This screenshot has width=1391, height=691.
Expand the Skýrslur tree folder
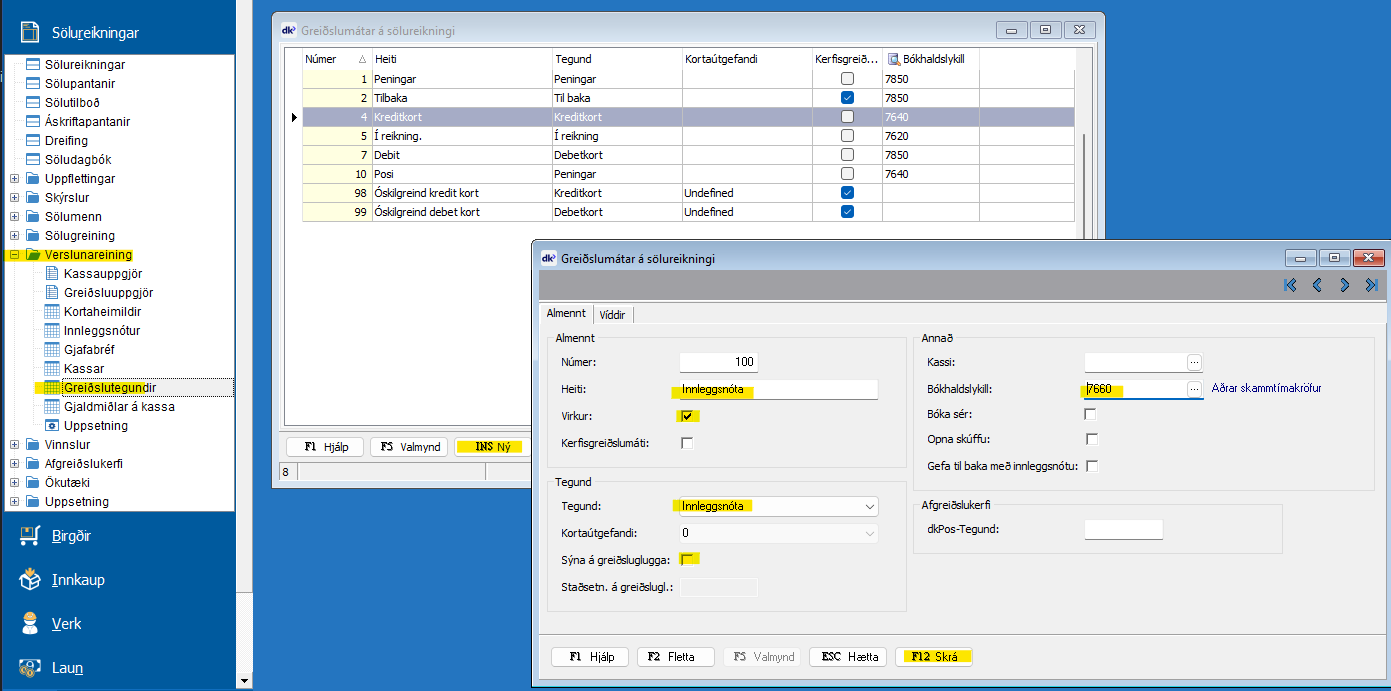(x=15, y=198)
